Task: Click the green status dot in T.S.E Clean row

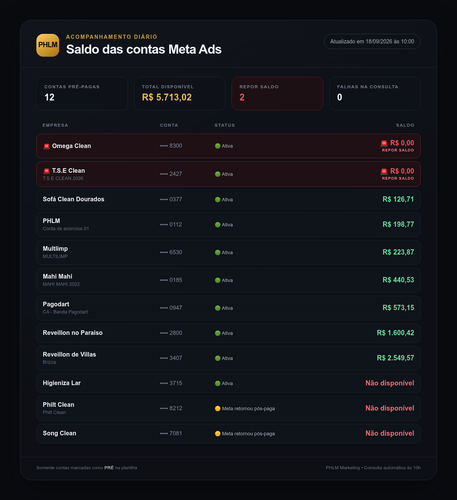Action: (218, 174)
